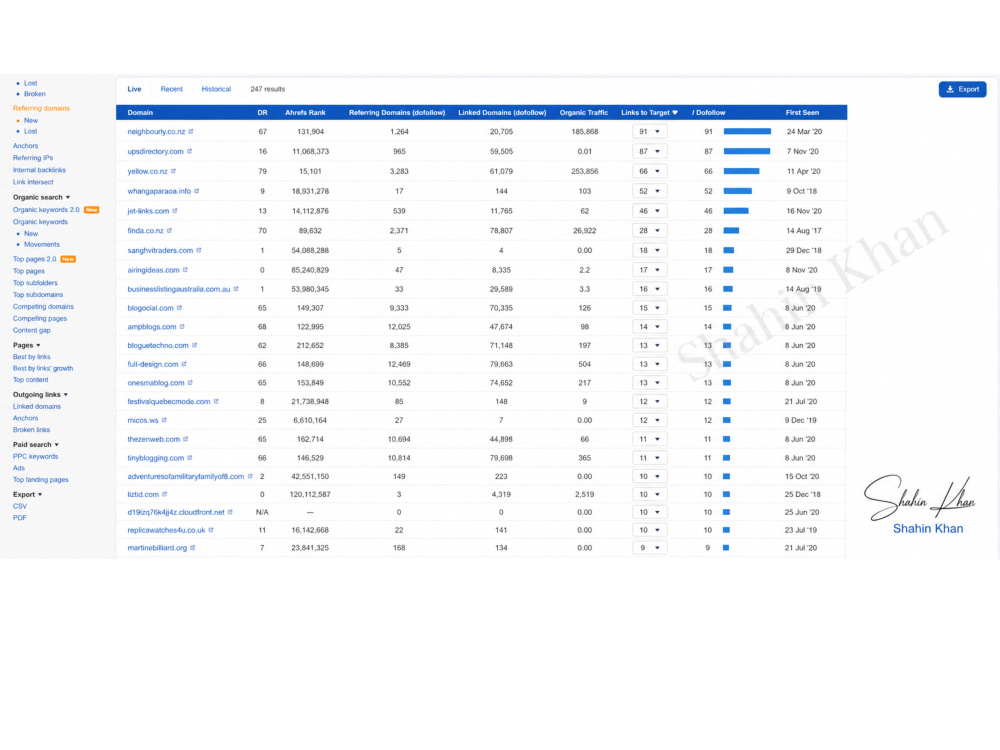Open the neighbourly.co.nz domain link
The height and width of the screenshot is (750, 1000).
156,131
